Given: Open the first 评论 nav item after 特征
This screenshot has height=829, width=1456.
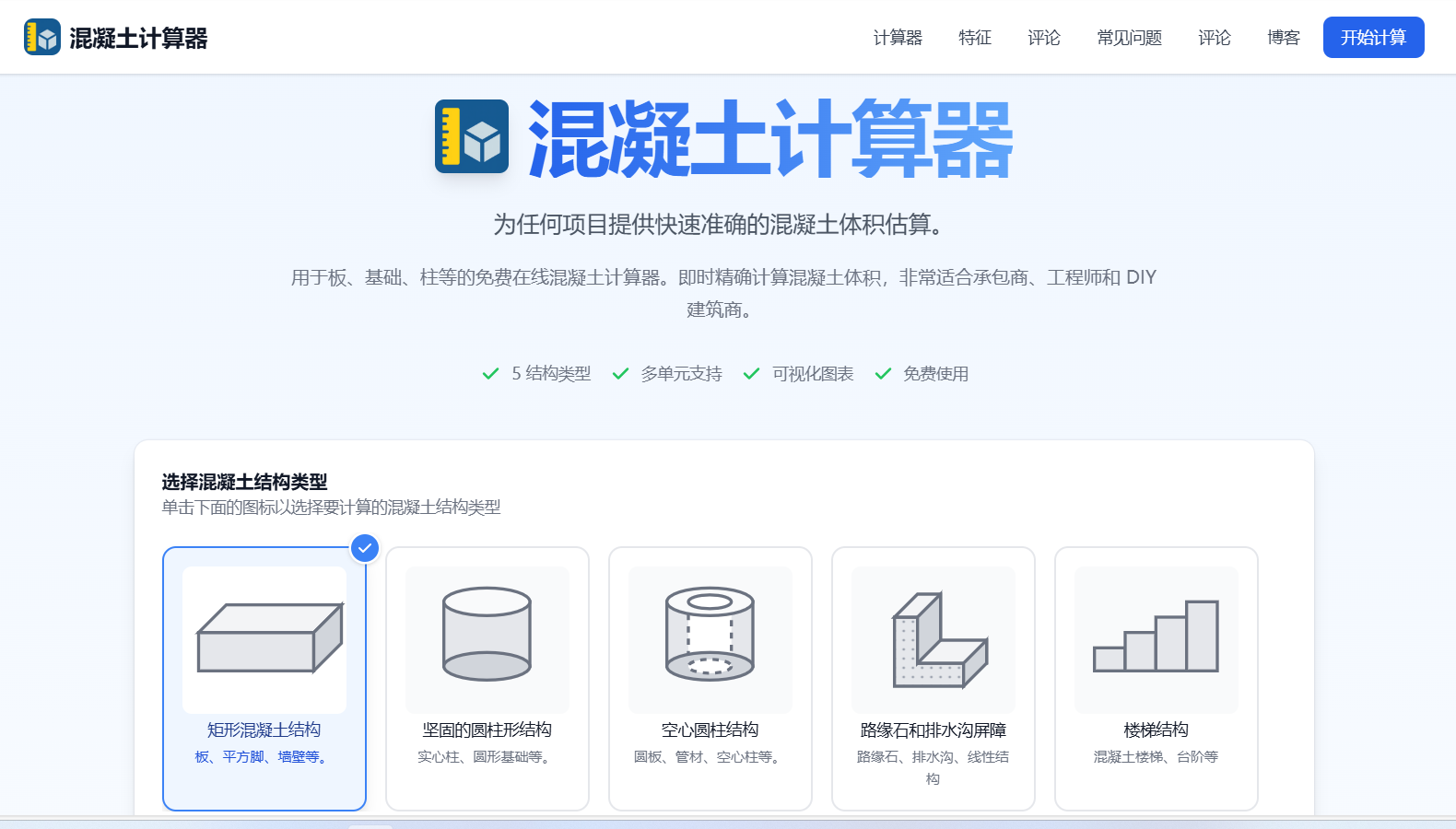Looking at the screenshot, I should tap(1044, 38).
